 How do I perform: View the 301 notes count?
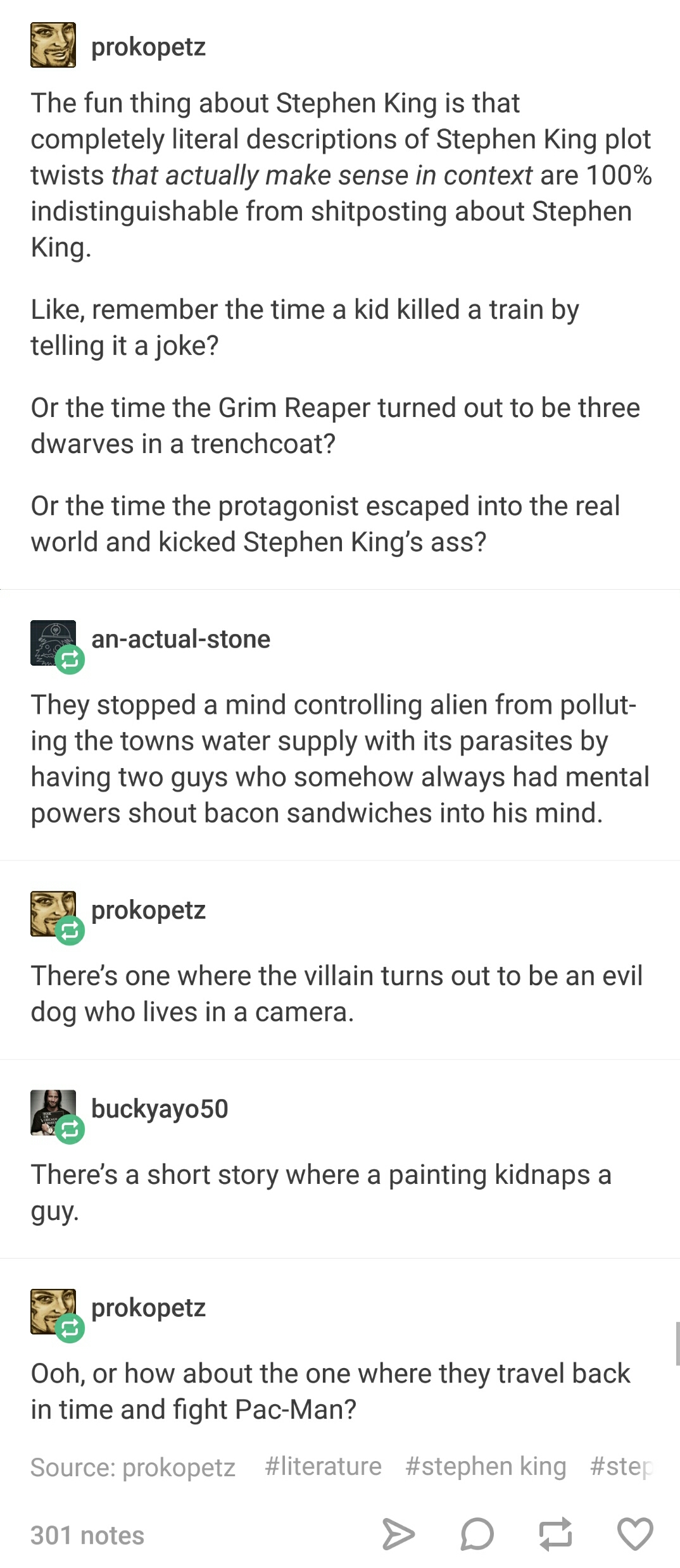point(87,1536)
